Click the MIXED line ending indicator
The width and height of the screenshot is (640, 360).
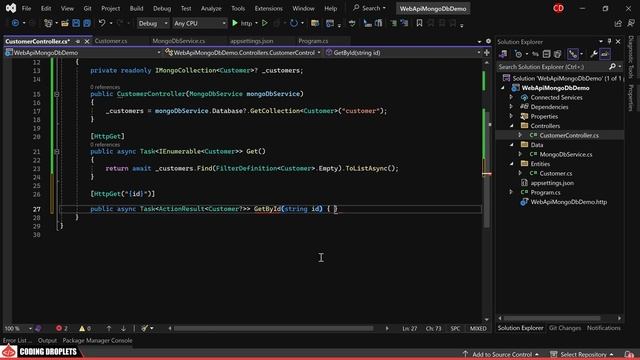coord(478,328)
